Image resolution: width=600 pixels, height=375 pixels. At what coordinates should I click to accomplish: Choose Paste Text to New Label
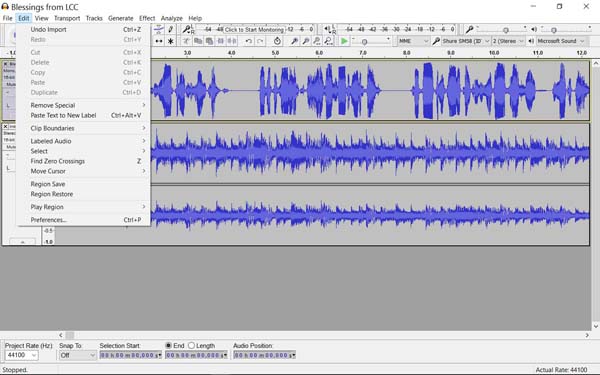pos(83,115)
